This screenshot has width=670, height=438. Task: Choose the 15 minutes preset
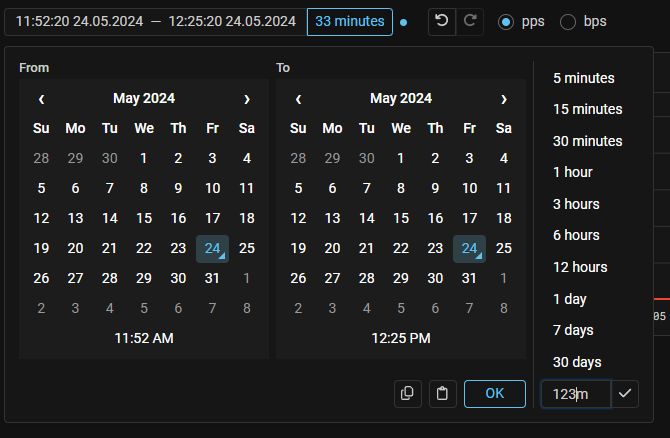pyautogui.click(x=588, y=109)
